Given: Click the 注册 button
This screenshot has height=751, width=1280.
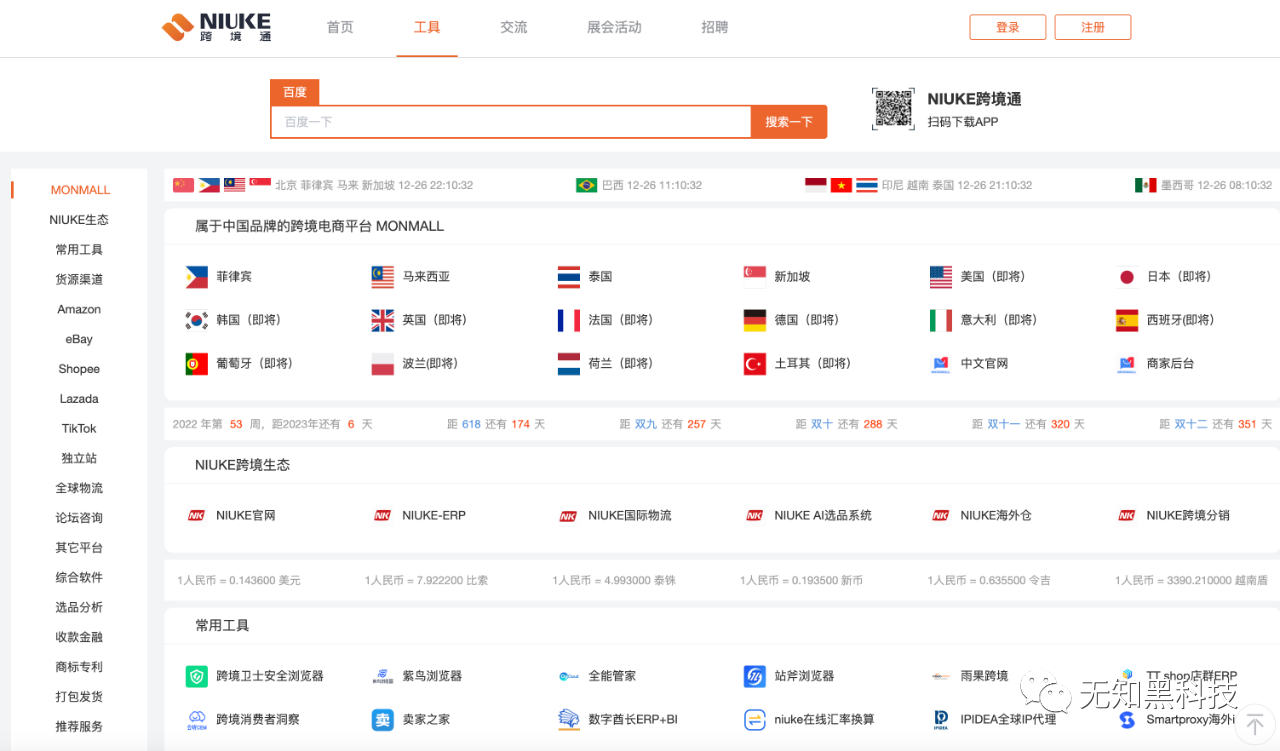Looking at the screenshot, I should point(1093,27).
